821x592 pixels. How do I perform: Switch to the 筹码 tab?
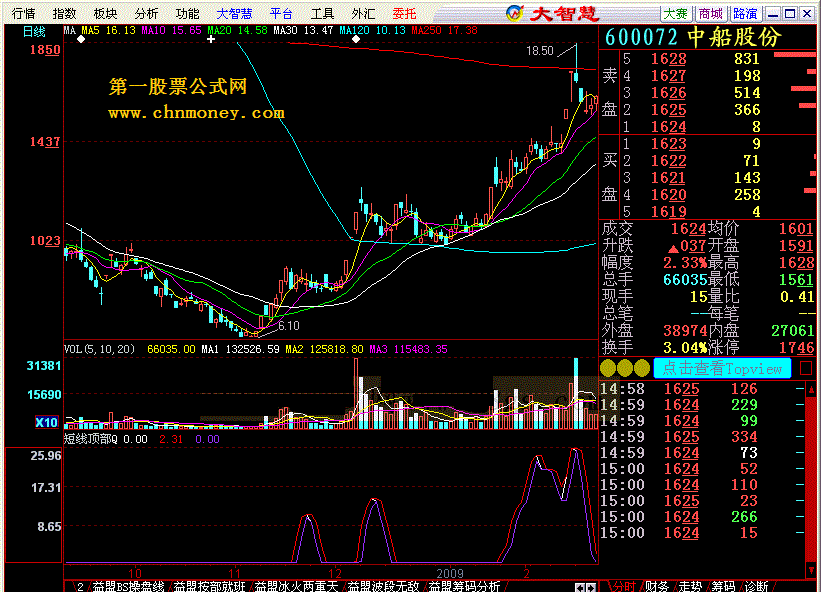click(x=723, y=586)
